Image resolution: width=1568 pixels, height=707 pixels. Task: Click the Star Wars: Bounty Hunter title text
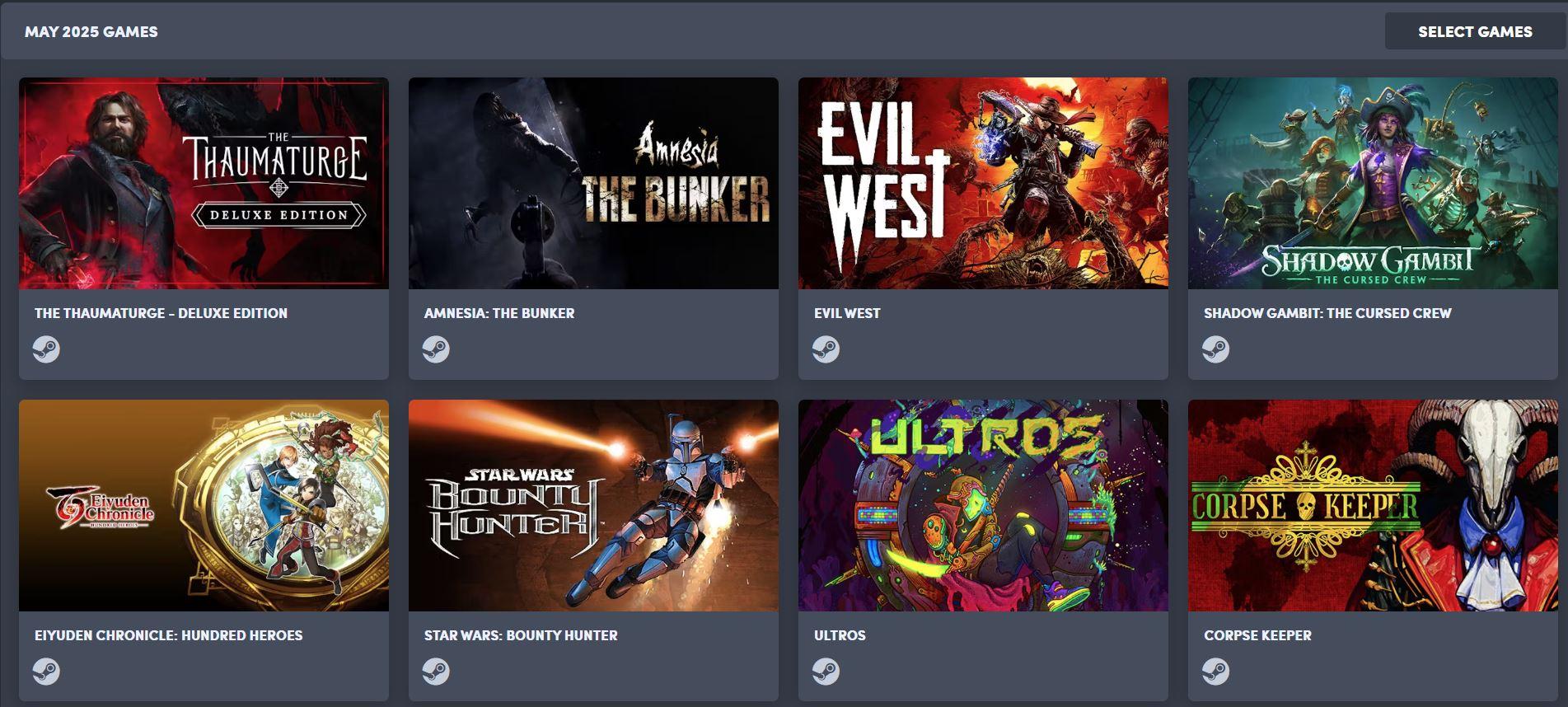521,635
